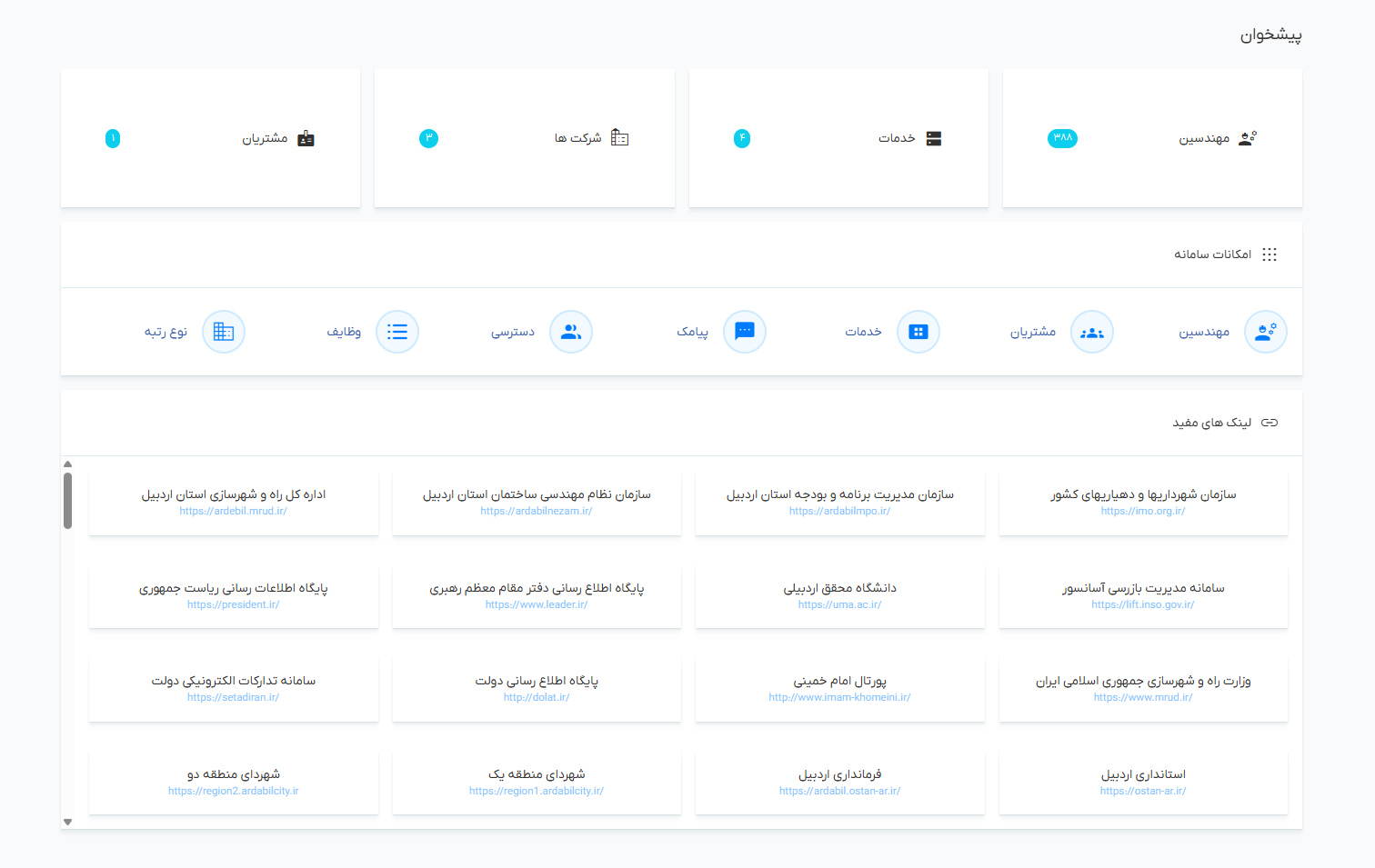
Task: Open https://setadiran.ir/ link
Action: [x=234, y=697]
